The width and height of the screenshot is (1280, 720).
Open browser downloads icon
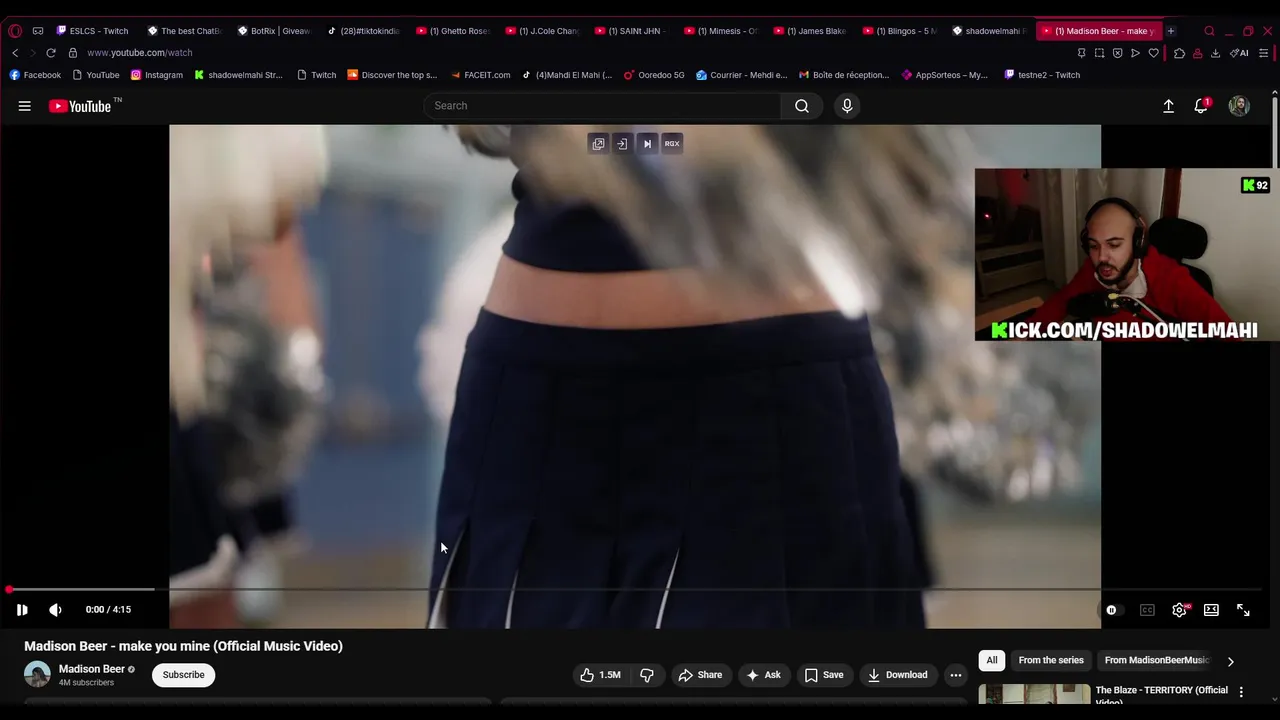[x=1215, y=53]
